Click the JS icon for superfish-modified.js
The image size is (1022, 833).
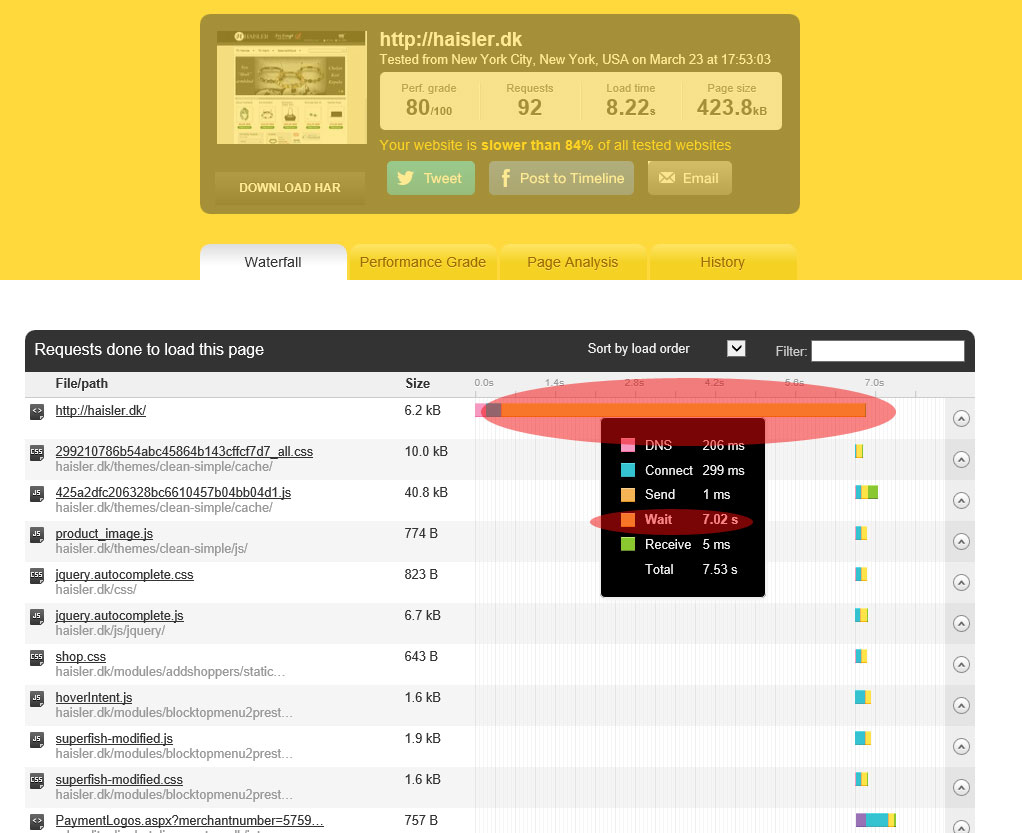click(x=37, y=740)
